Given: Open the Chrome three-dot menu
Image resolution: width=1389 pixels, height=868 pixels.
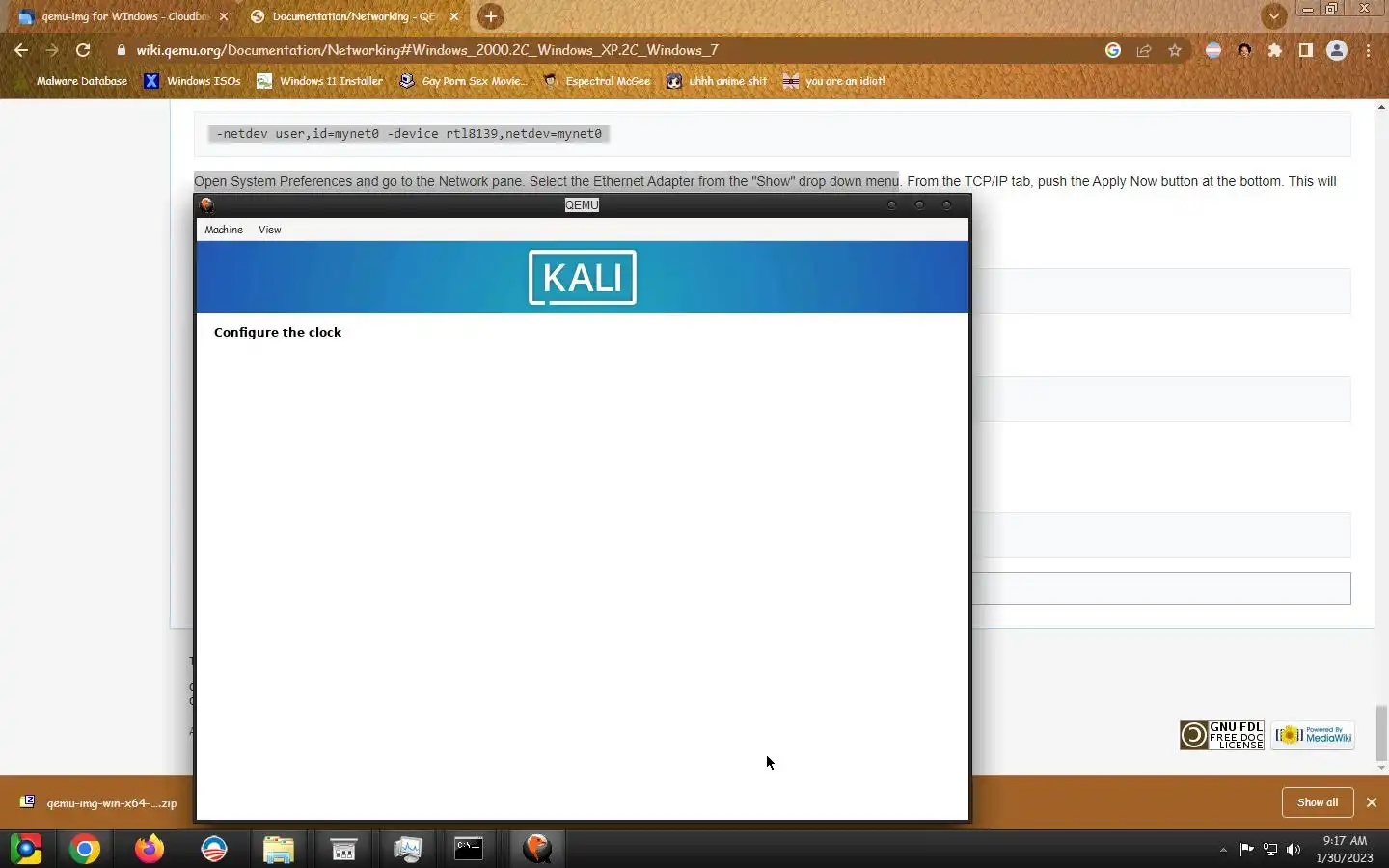Looking at the screenshot, I should pos(1369,50).
